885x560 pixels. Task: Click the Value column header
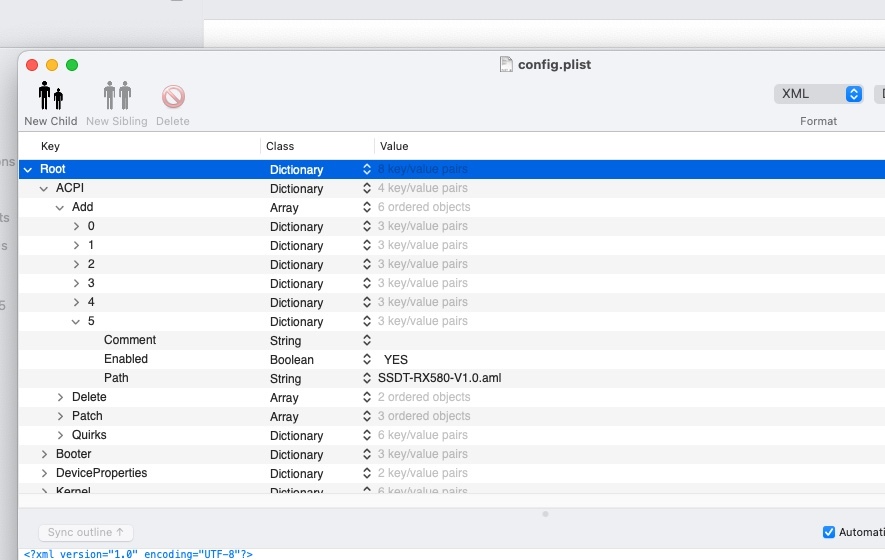pyautogui.click(x=394, y=146)
